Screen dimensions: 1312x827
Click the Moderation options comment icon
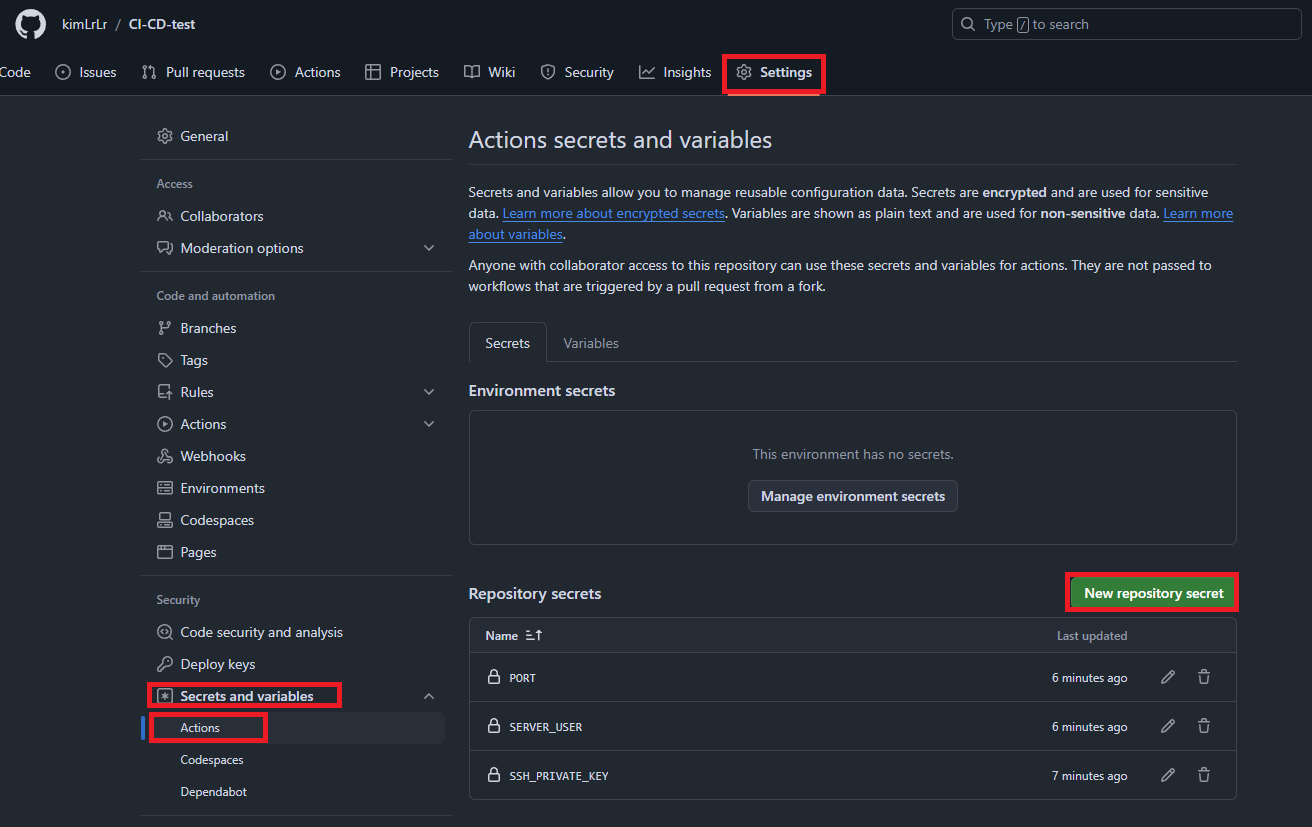coord(165,248)
